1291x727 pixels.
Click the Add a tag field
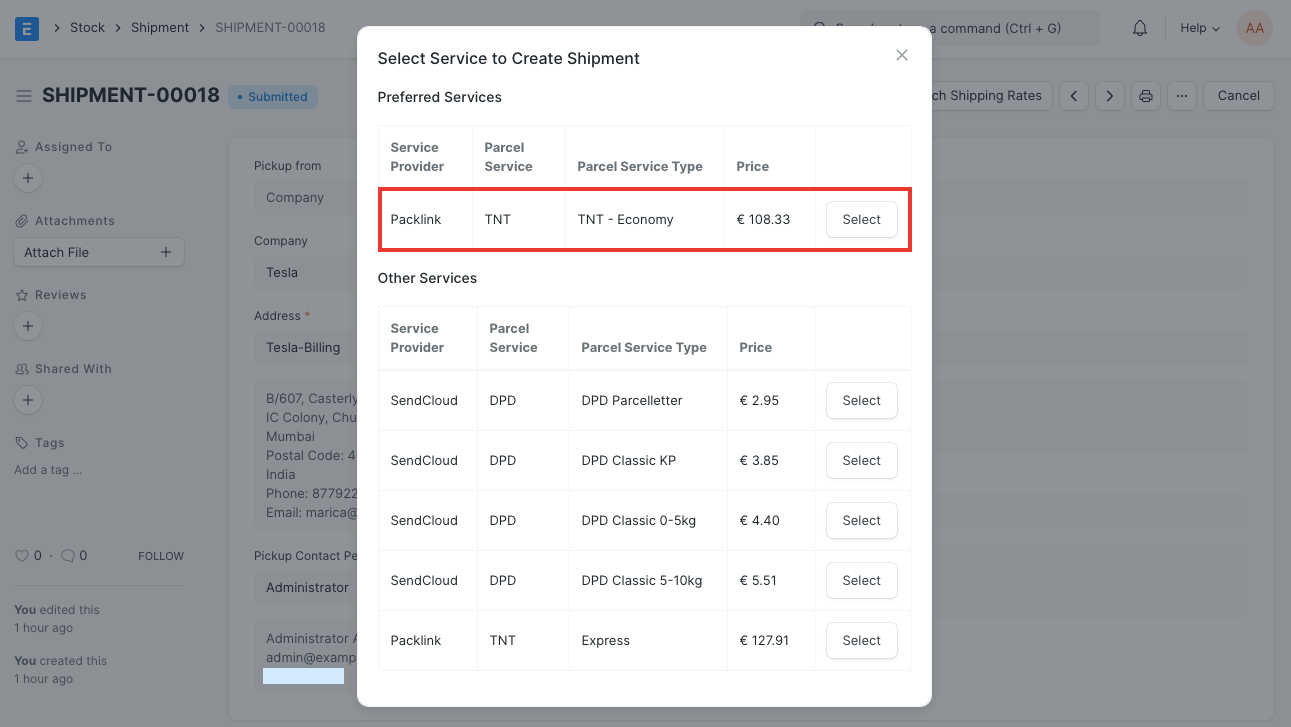(x=48, y=470)
